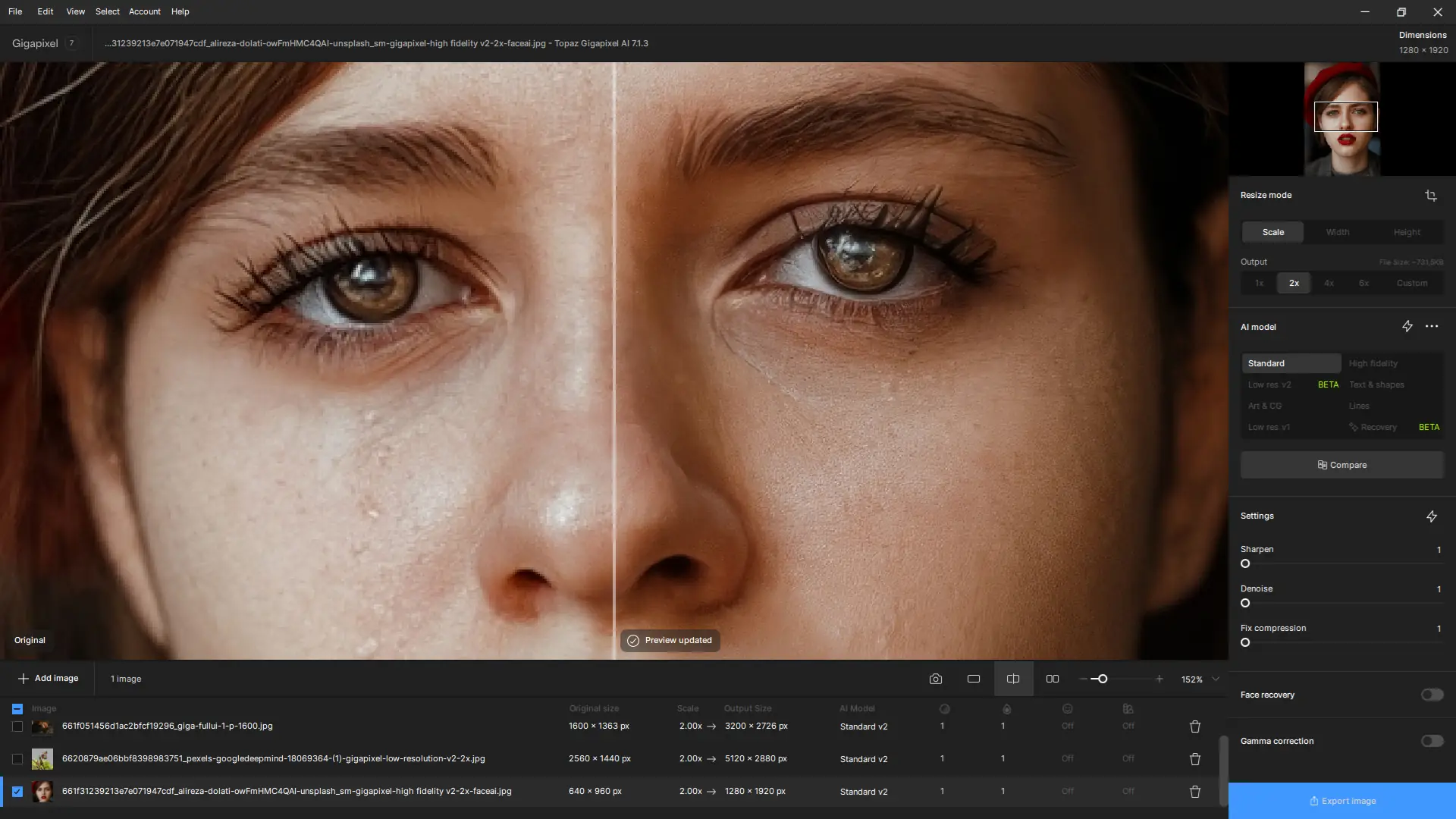
Task: Open AI model more options menu
Action: click(1431, 327)
